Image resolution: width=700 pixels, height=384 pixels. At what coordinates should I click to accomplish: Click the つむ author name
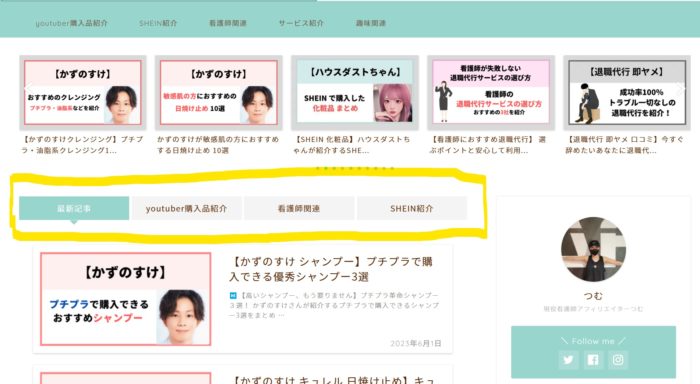(x=593, y=296)
